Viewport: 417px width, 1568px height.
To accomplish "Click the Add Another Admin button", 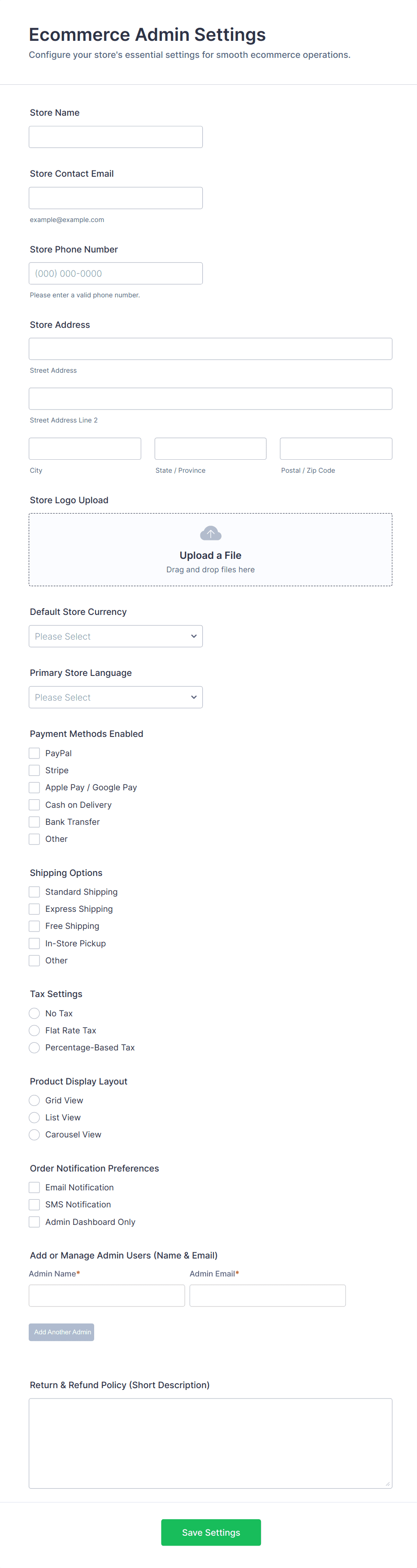I will (x=61, y=1332).
